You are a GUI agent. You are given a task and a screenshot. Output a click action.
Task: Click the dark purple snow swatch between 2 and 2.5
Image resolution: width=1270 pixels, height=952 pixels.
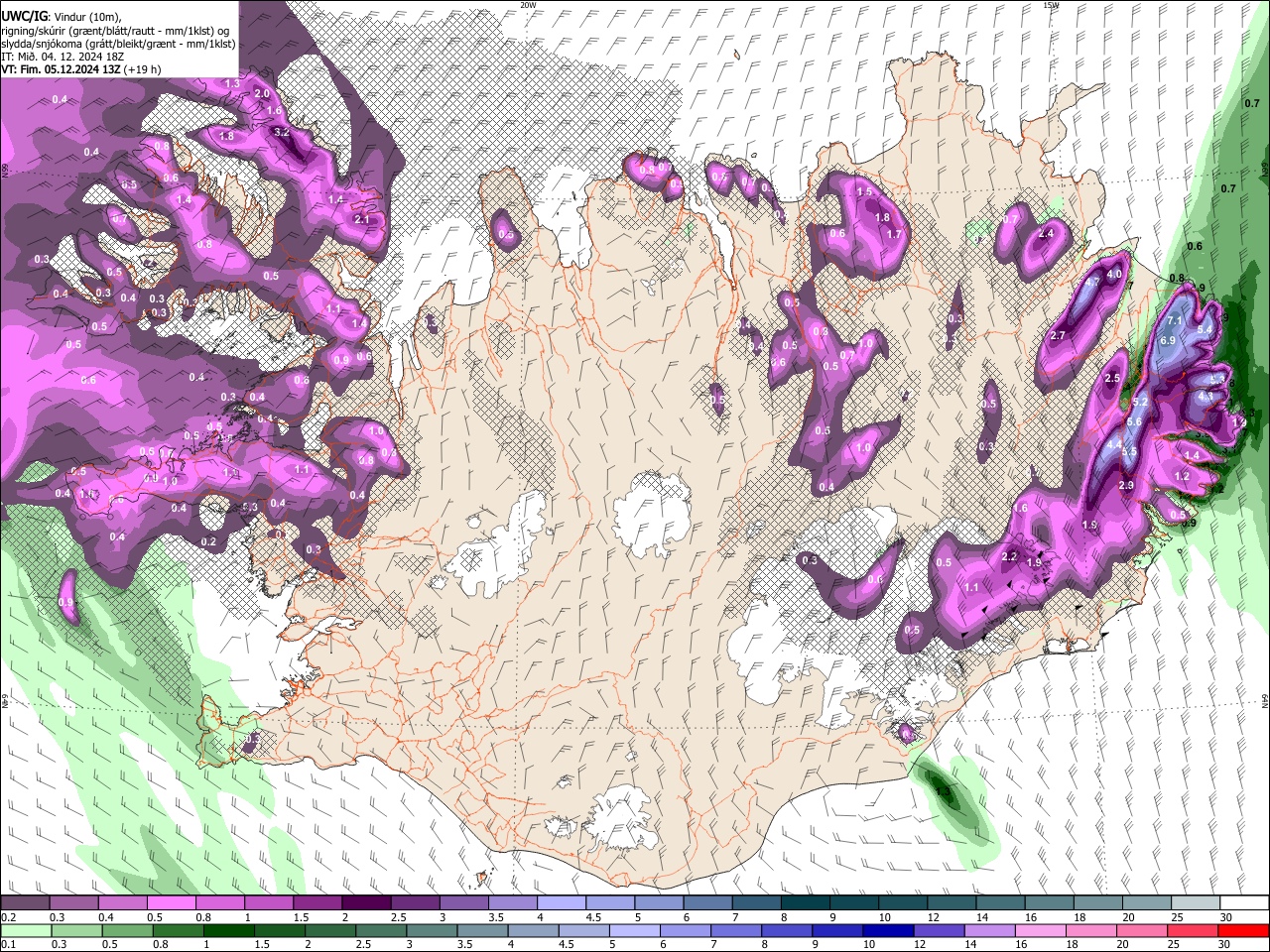(x=366, y=903)
